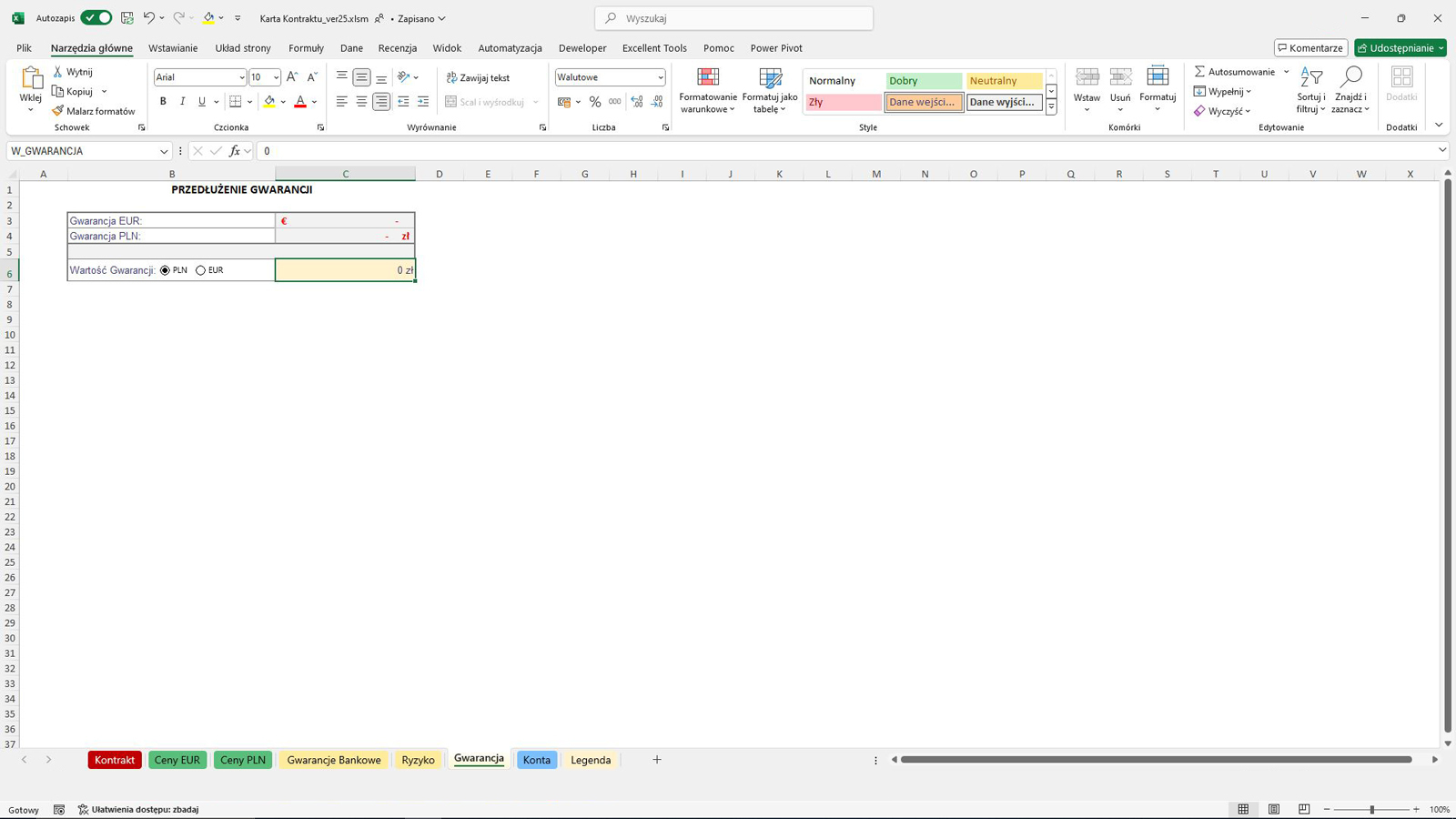Click the Komentarze button

coord(1310,48)
